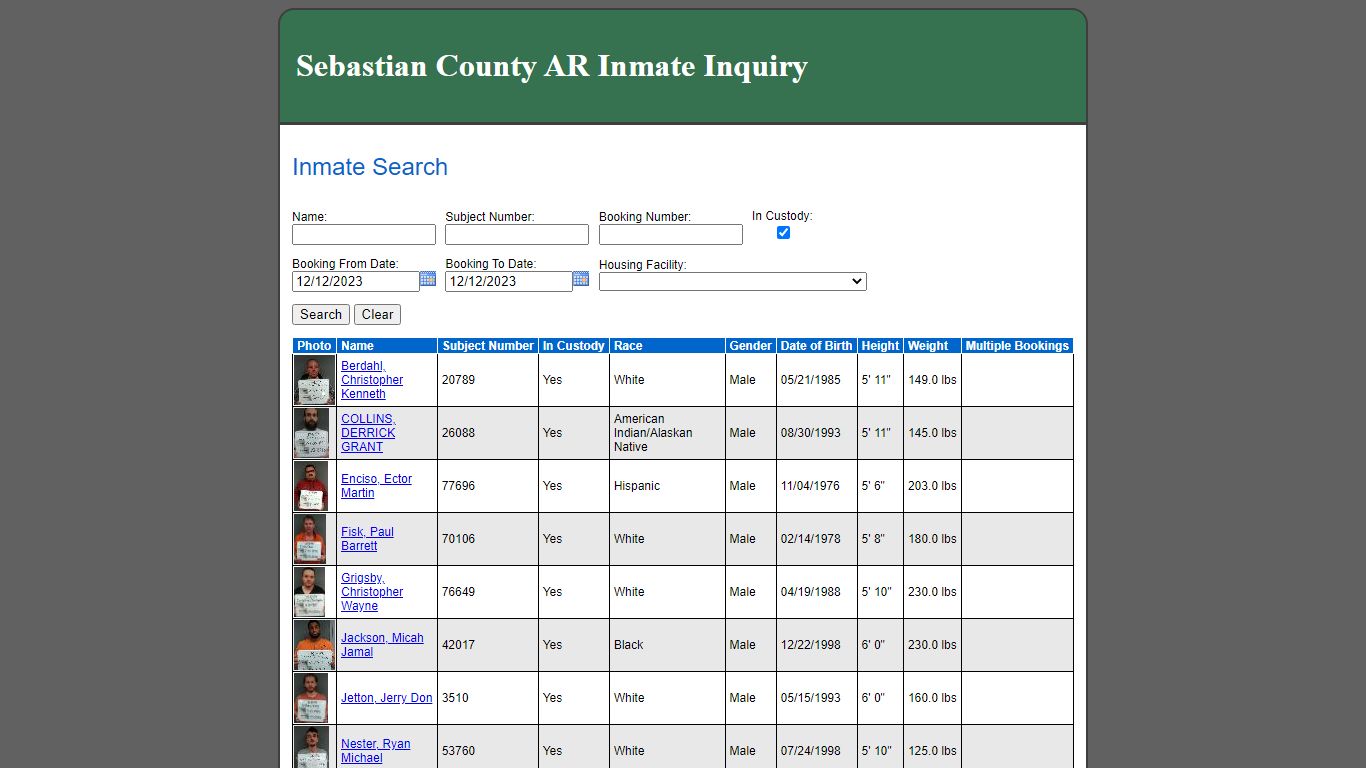Screen dimensions: 1366x768
Task: Click Jackson's mugshot thumbnail
Action: pyautogui.click(x=314, y=645)
